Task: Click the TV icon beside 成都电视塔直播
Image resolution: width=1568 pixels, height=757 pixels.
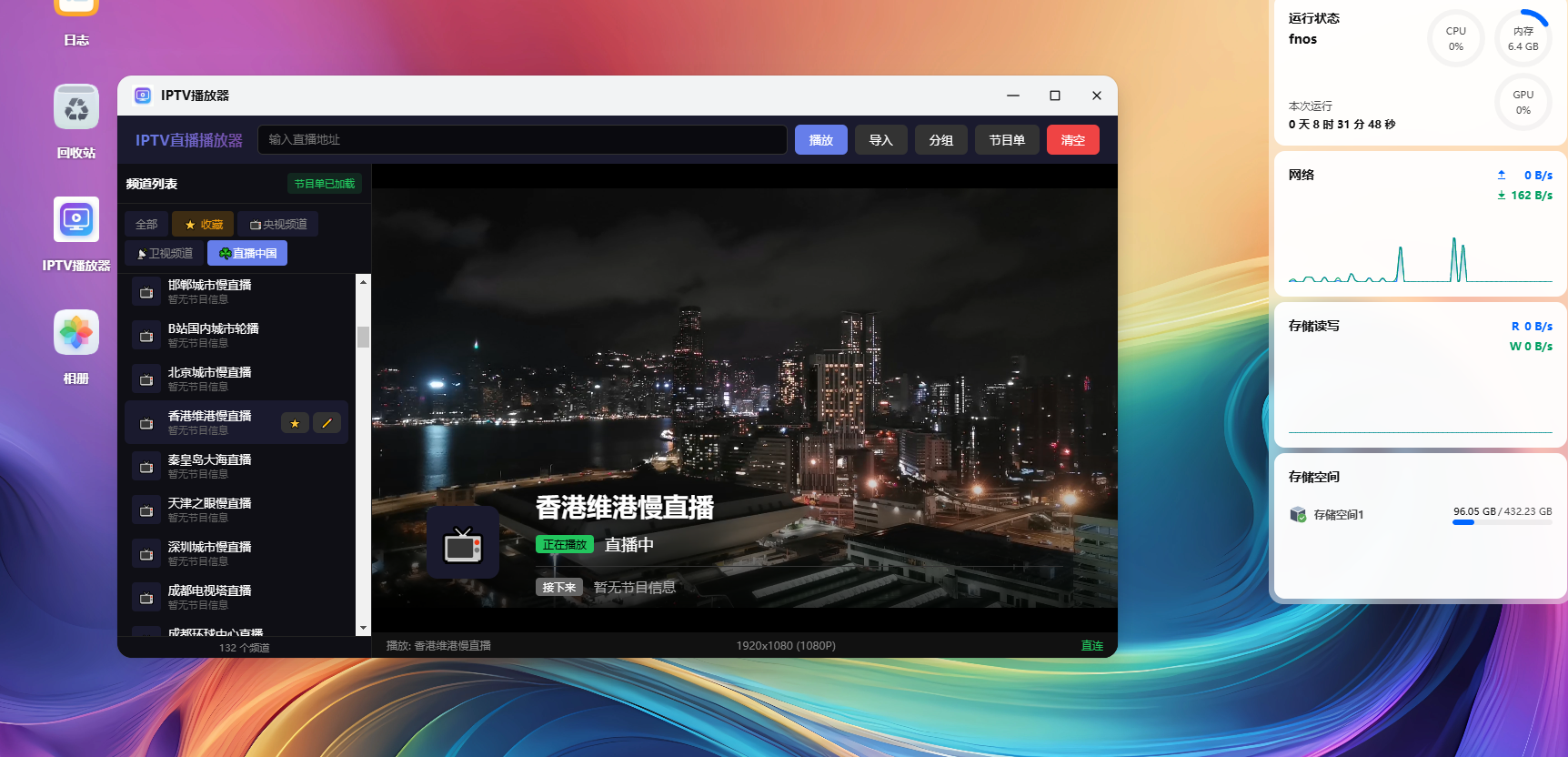Action: click(x=146, y=598)
